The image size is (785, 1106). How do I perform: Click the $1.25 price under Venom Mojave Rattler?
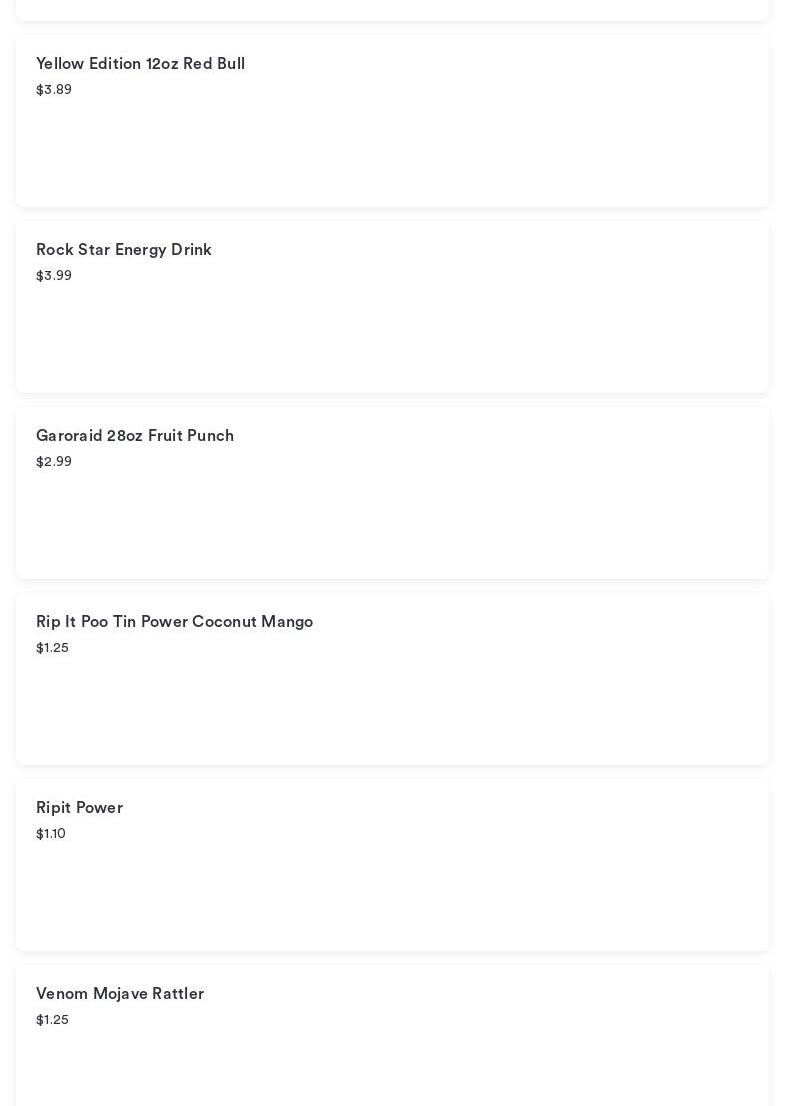[52, 1020]
